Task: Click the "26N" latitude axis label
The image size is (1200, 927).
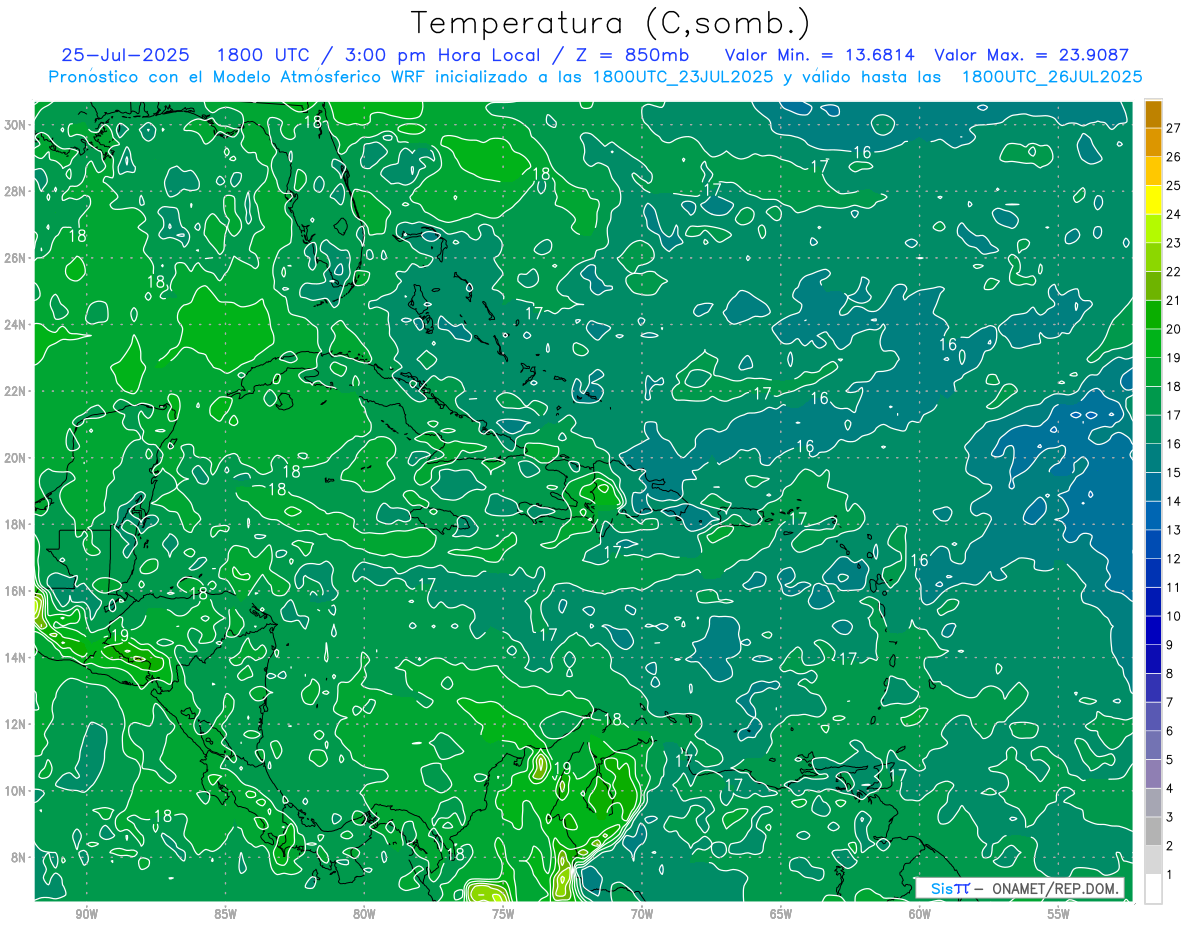Action: (15, 257)
